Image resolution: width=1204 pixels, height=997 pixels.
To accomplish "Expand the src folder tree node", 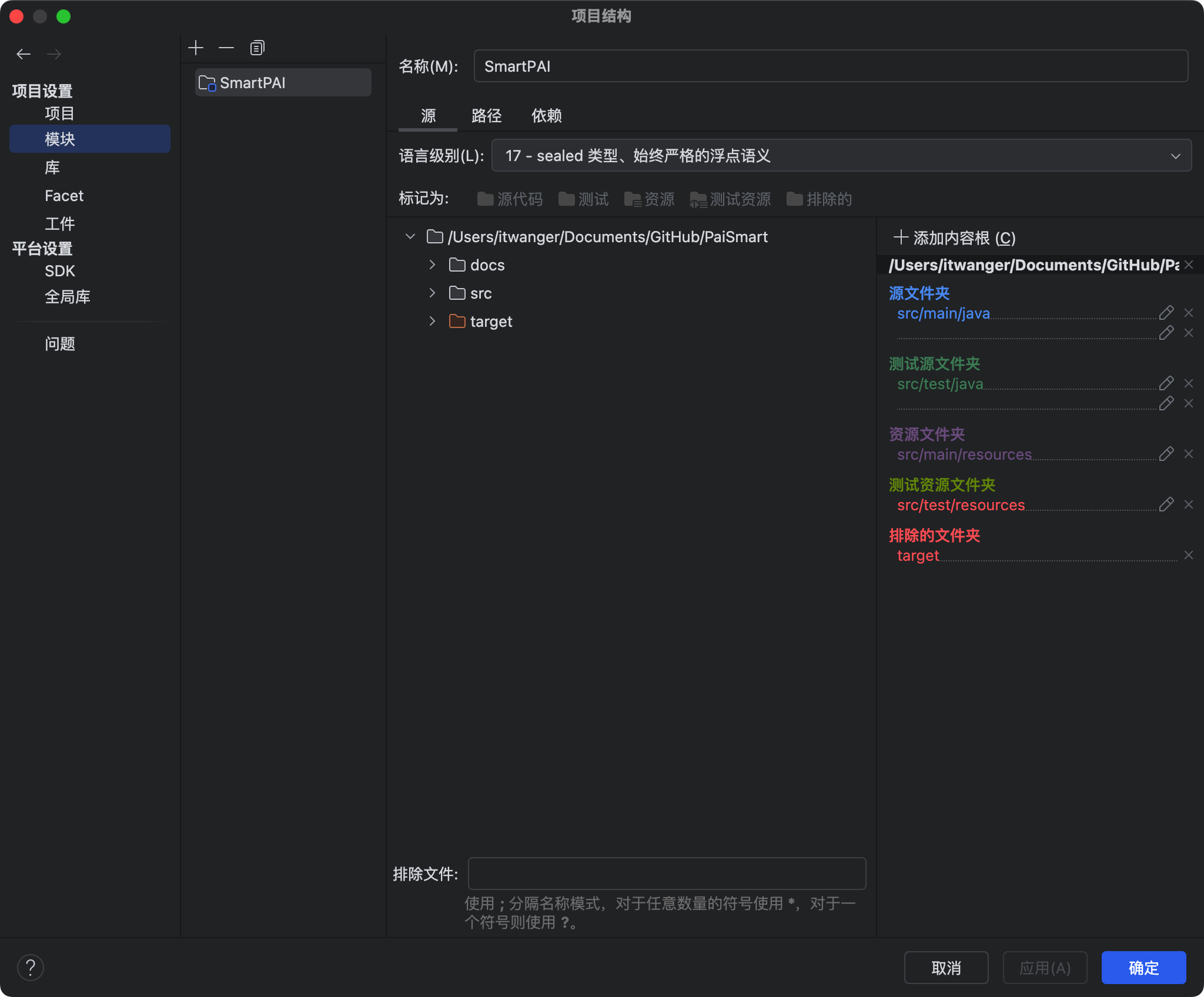I will coord(432,293).
